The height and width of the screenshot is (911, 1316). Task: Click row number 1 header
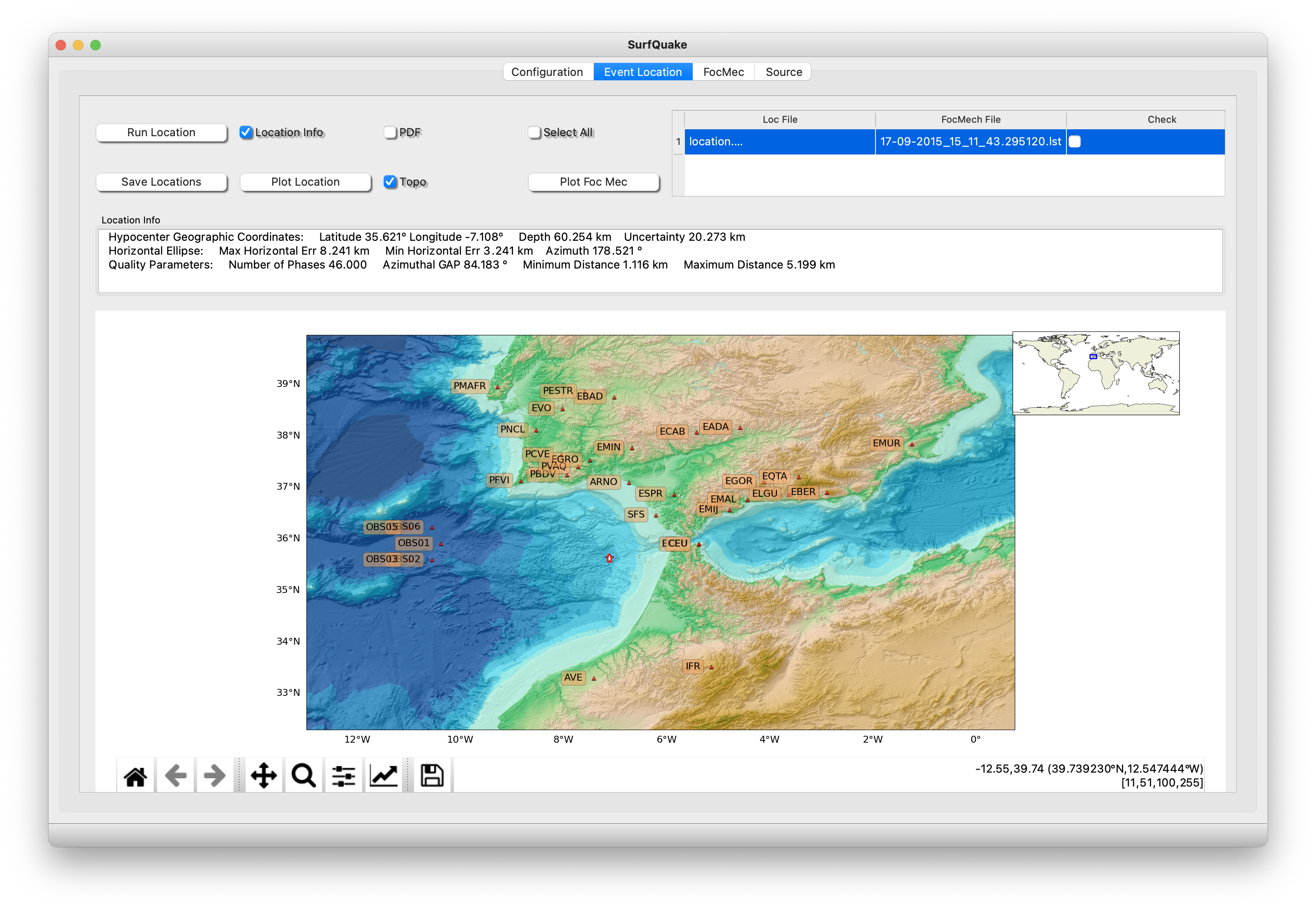(x=678, y=141)
